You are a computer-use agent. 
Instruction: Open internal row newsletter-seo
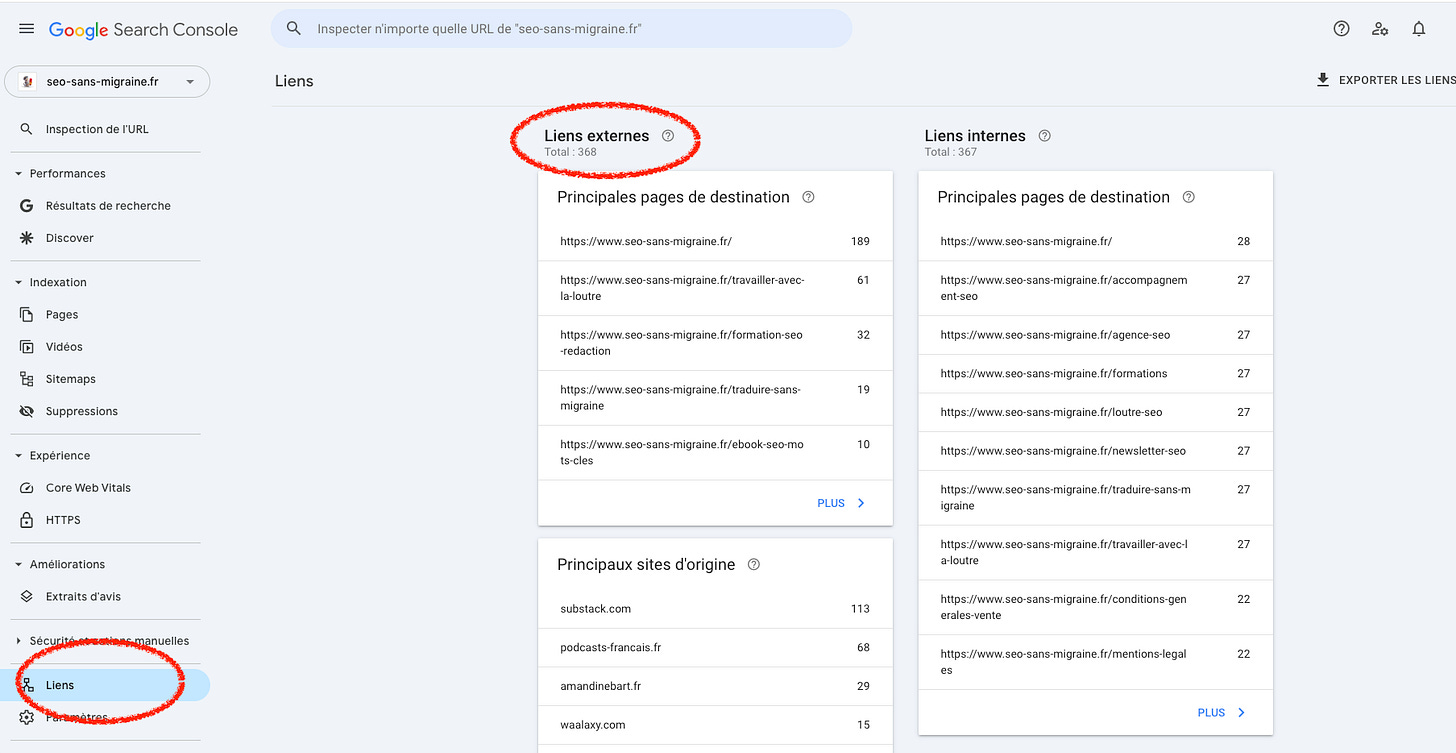[x=1096, y=451]
